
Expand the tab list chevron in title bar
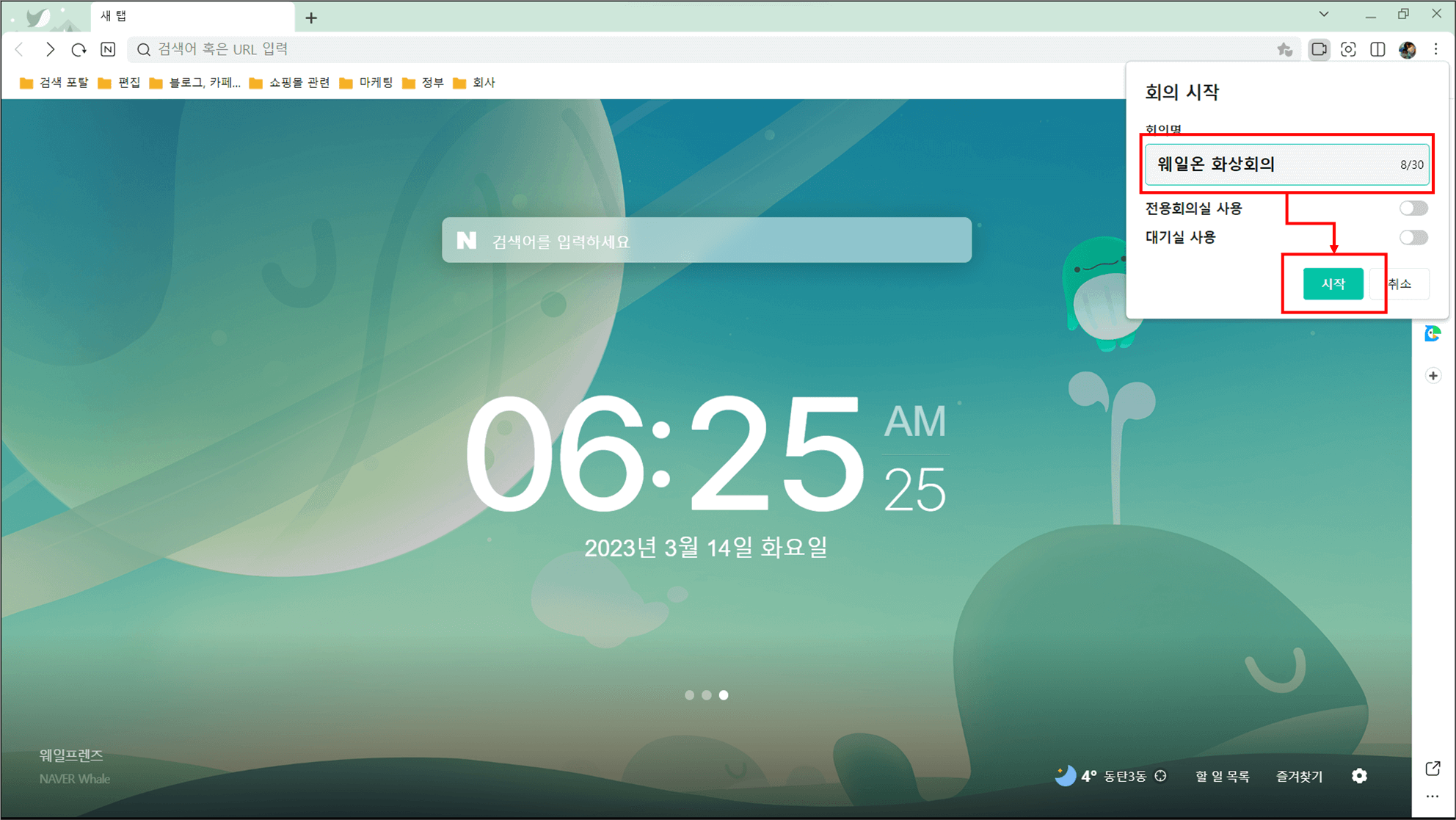[1324, 14]
